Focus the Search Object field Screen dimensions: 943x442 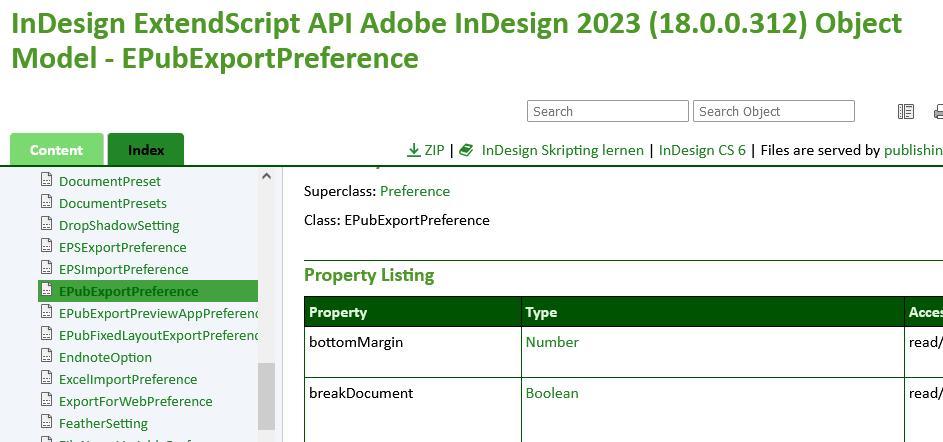pyautogui.click(x=775, y=111)
